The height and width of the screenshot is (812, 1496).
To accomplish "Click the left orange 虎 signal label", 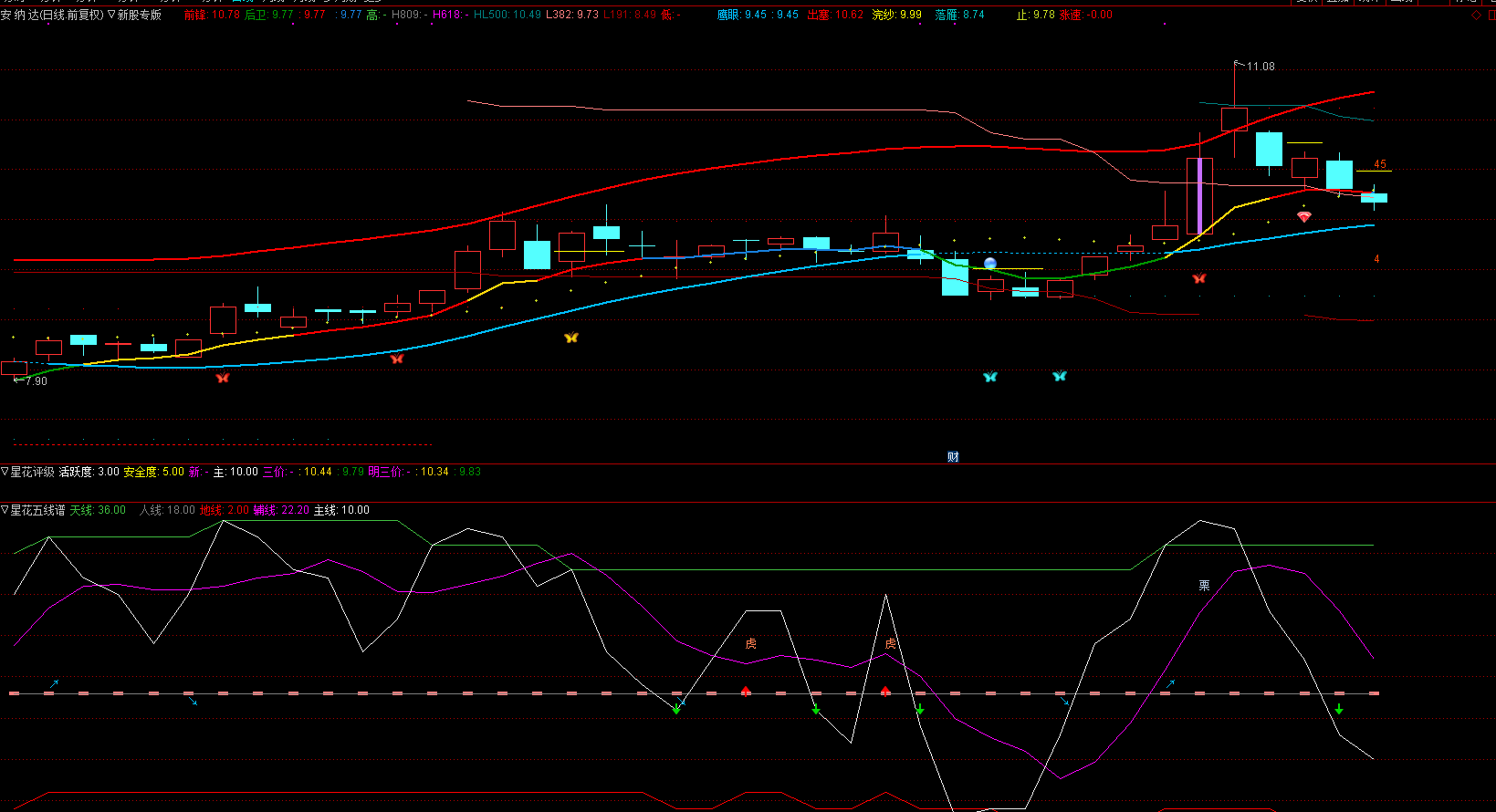I will pyautogui.click(x=750, y=643).
